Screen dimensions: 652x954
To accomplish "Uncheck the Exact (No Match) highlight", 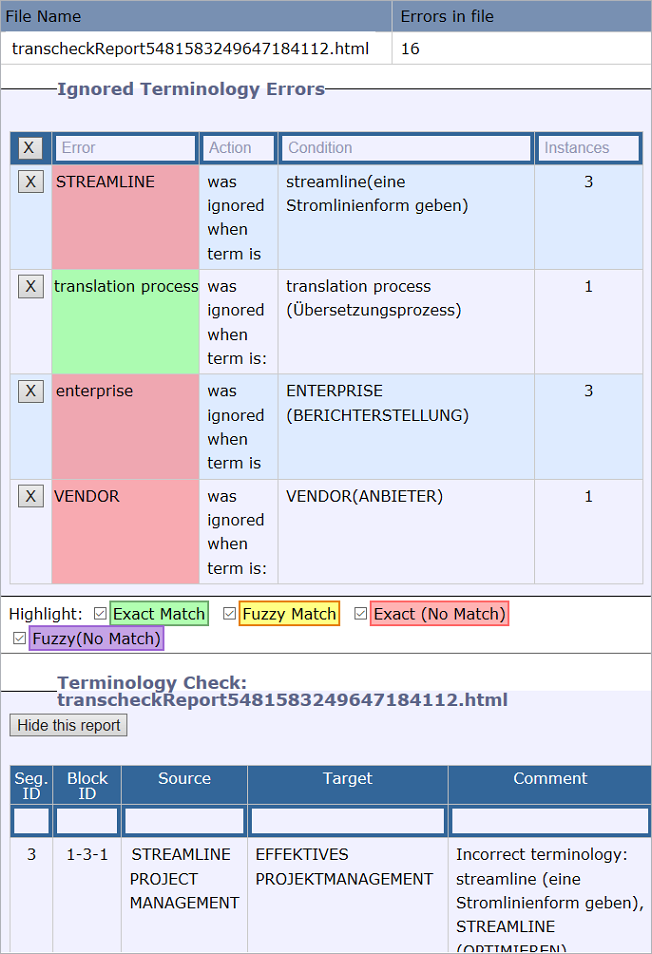I will [x=361, y=613].
